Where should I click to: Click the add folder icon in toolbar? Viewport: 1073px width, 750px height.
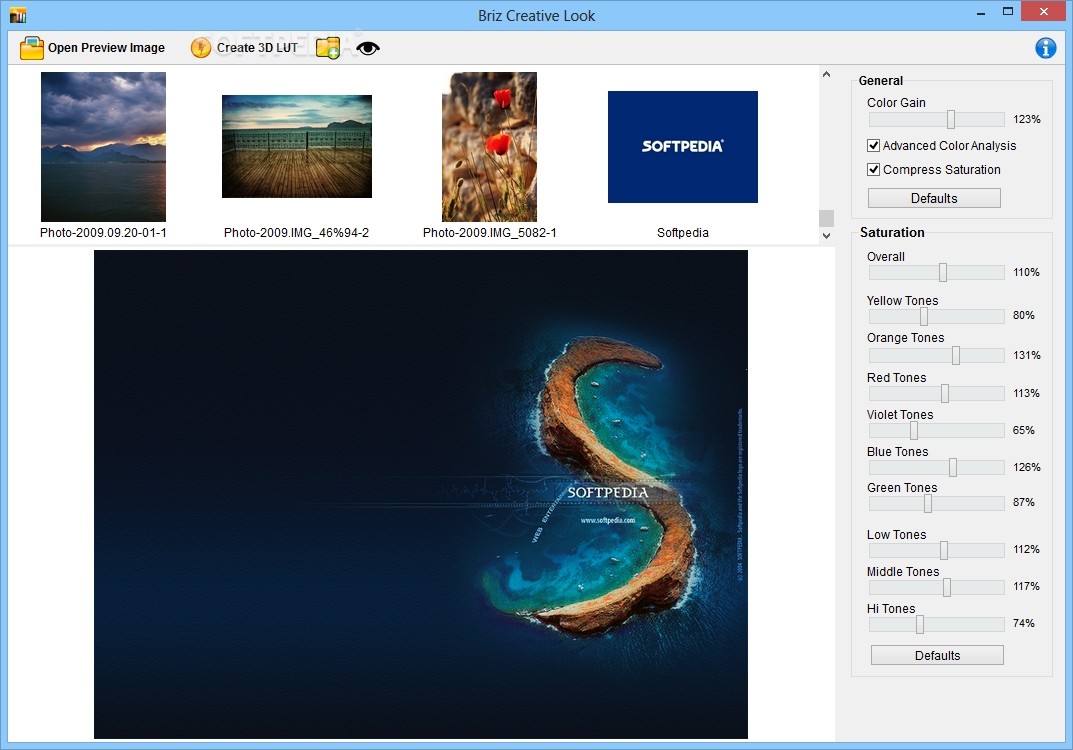click(328, 48)
